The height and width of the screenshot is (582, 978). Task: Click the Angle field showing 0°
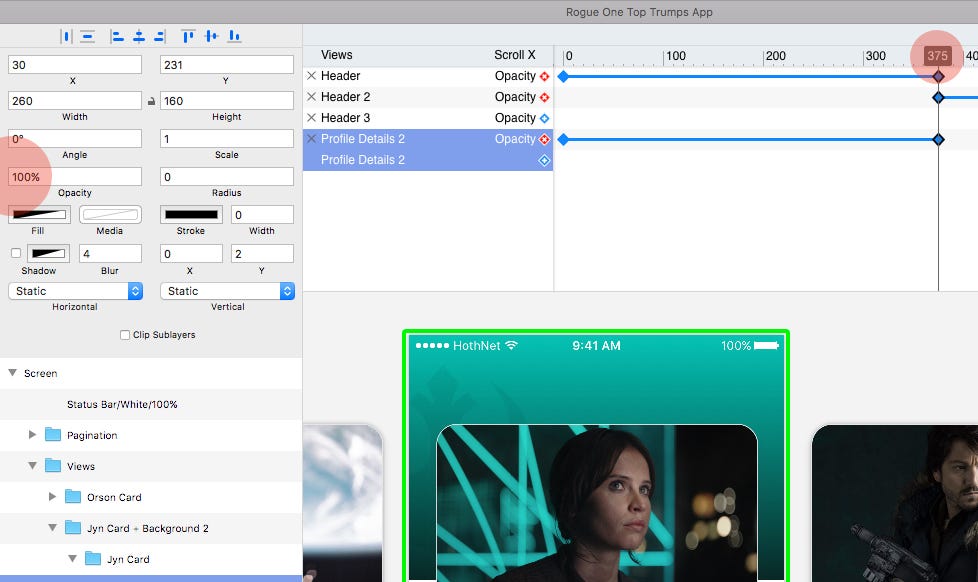click(x=75, y=138)
